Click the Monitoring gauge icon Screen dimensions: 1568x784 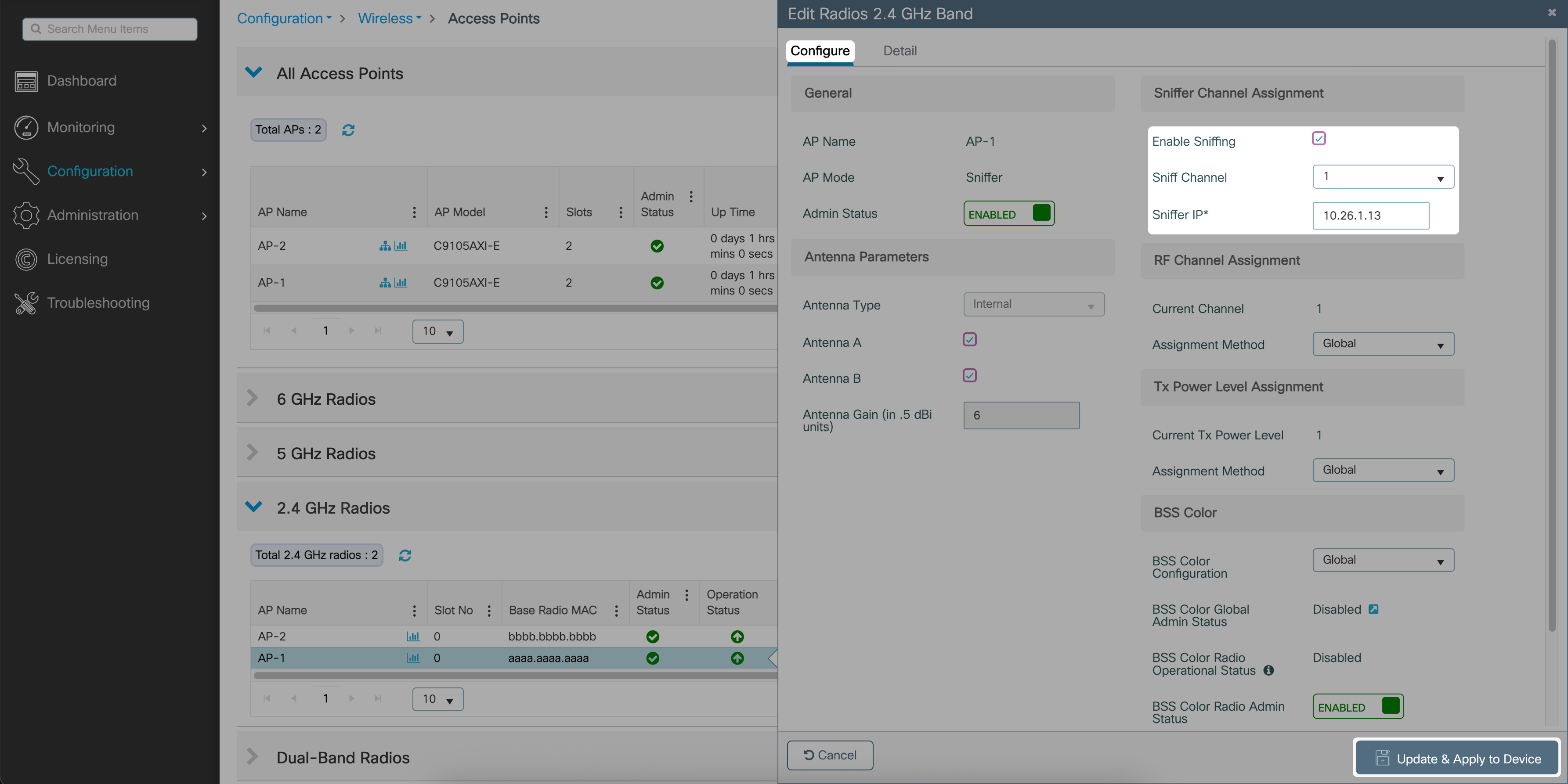[x=26, y=127]
